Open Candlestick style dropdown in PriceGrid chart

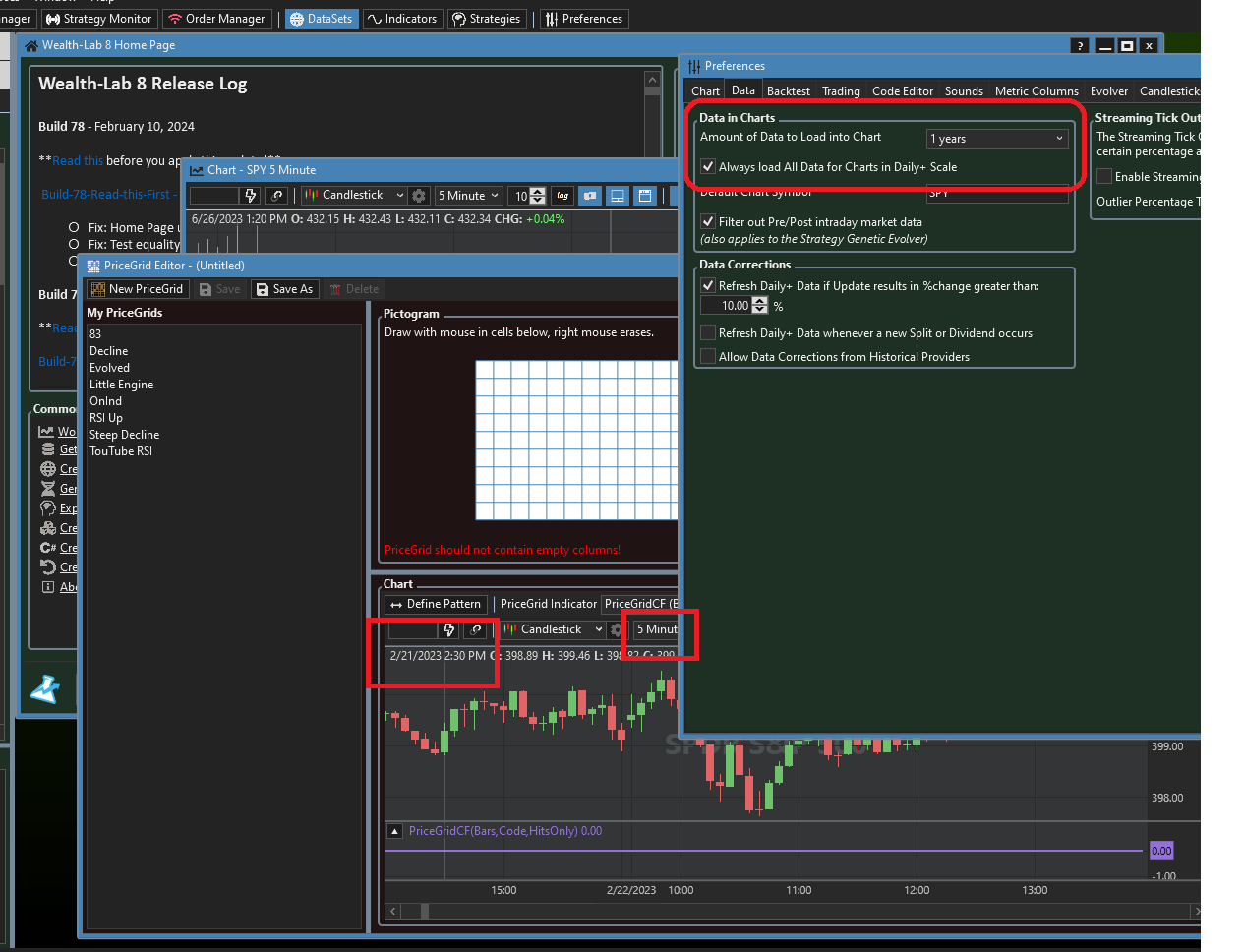[552, 629]
